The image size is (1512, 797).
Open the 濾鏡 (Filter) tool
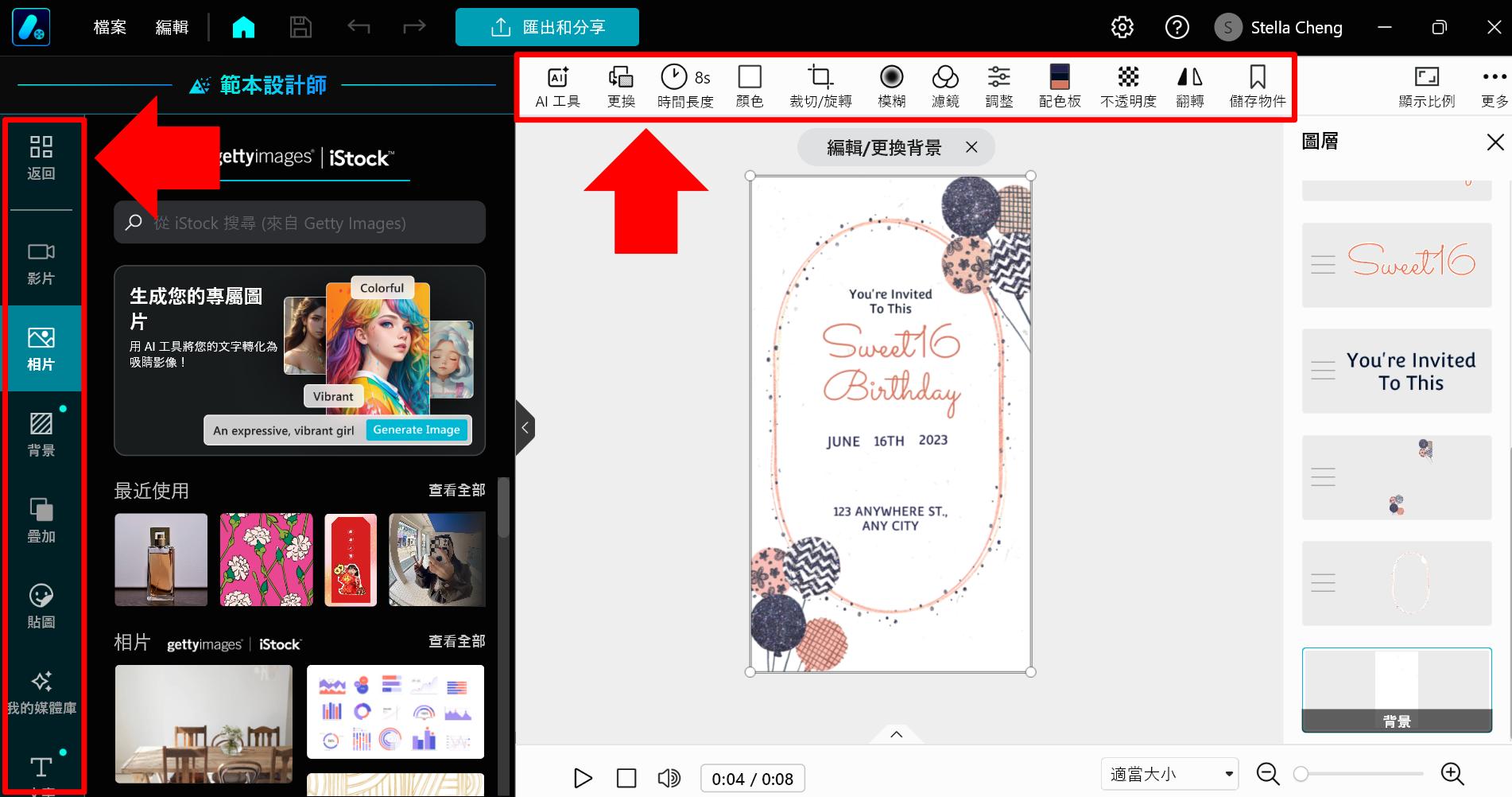click(x=944, y=85)
